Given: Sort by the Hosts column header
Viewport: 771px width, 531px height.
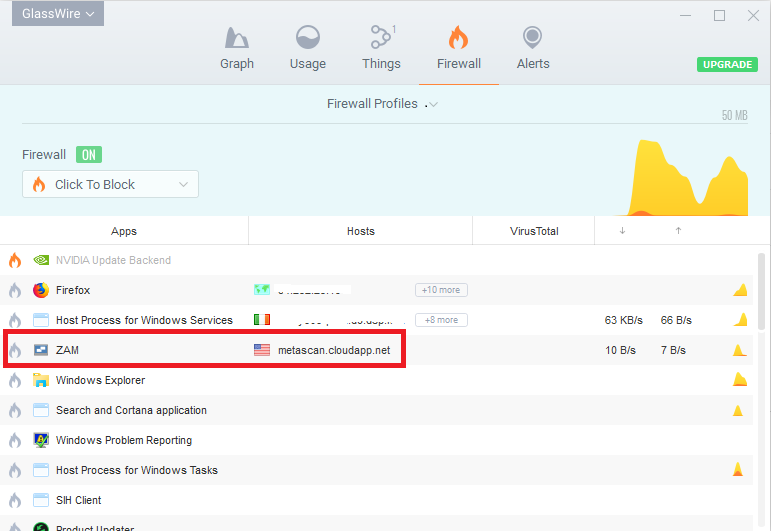Looking at the screenshot, I should (x=360, y=231).
